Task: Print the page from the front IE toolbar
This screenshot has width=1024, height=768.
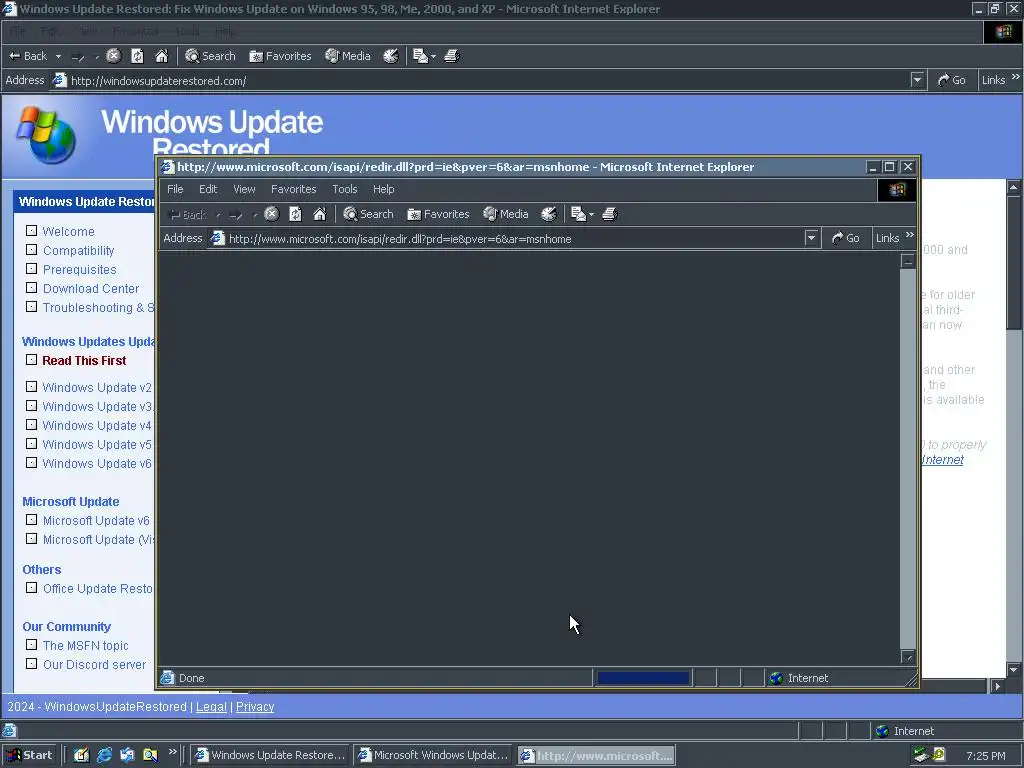Action: tap(609, 214)
